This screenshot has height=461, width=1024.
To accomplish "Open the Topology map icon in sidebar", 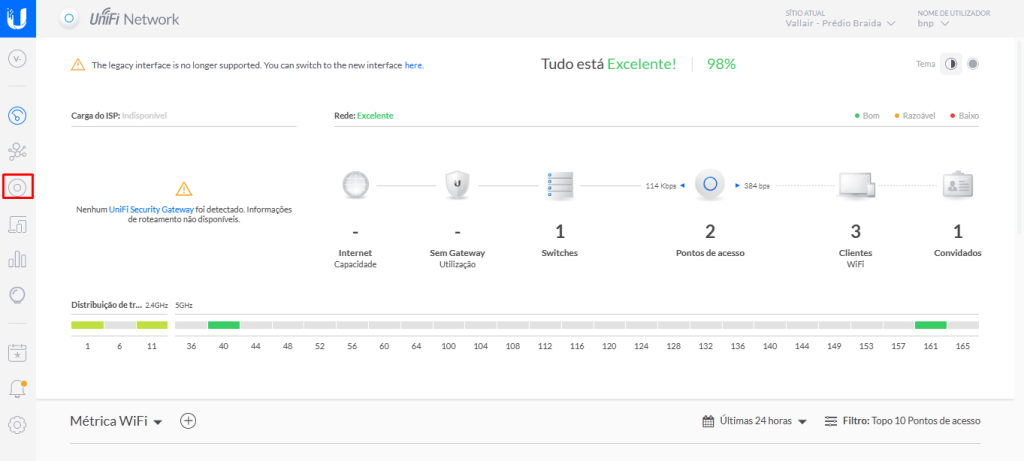I will click(17, 152).
